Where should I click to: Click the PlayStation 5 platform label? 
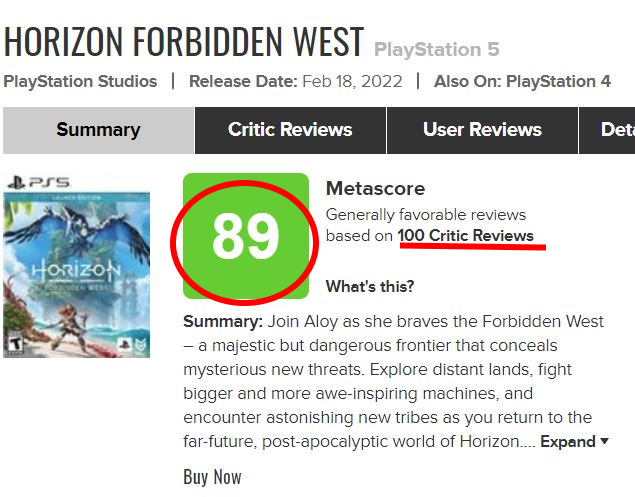click(436, 49)
